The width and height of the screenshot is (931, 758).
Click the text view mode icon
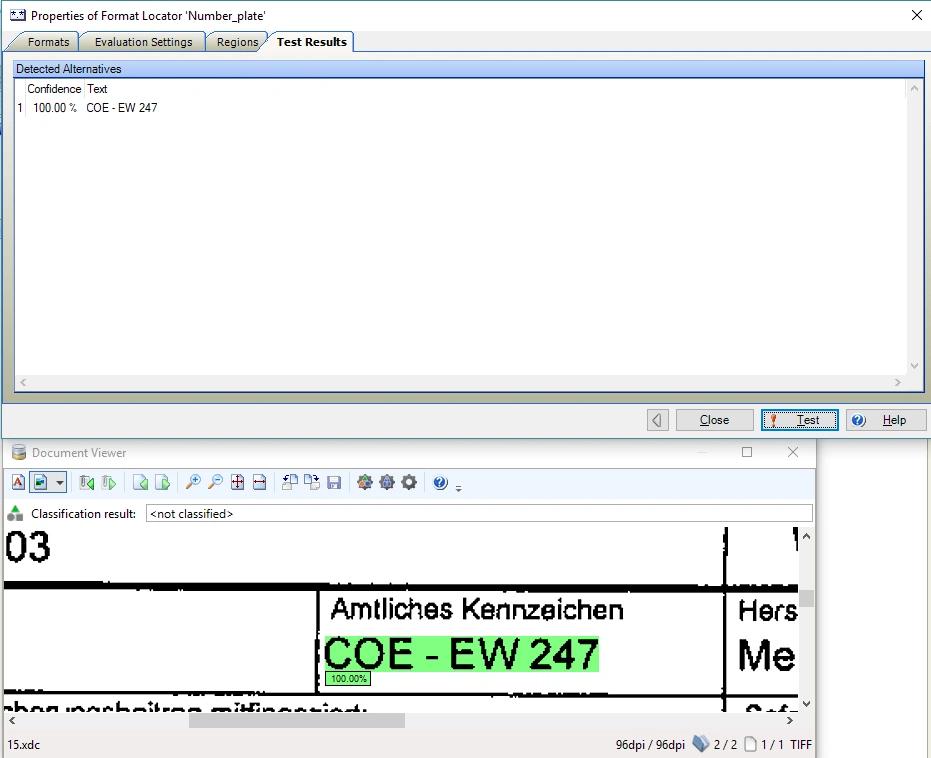pos(18,483)
